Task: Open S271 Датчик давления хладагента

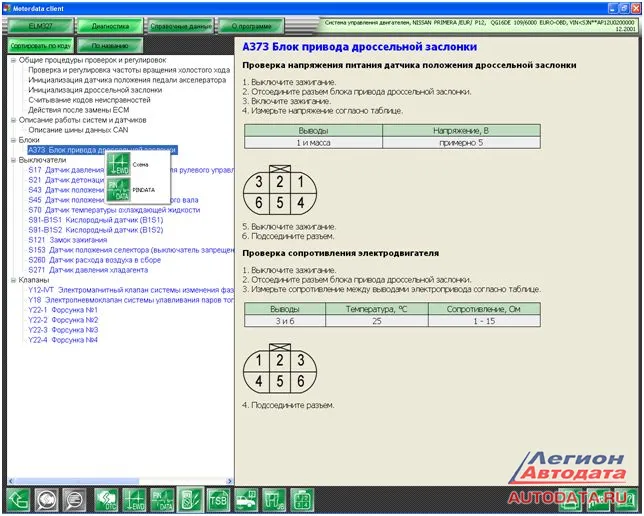Action: pos(88,270)
